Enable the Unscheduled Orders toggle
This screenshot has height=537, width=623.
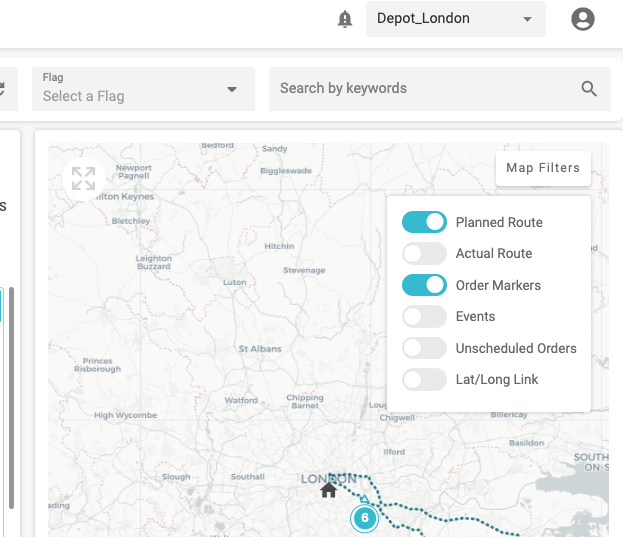(x=424, y=349)
